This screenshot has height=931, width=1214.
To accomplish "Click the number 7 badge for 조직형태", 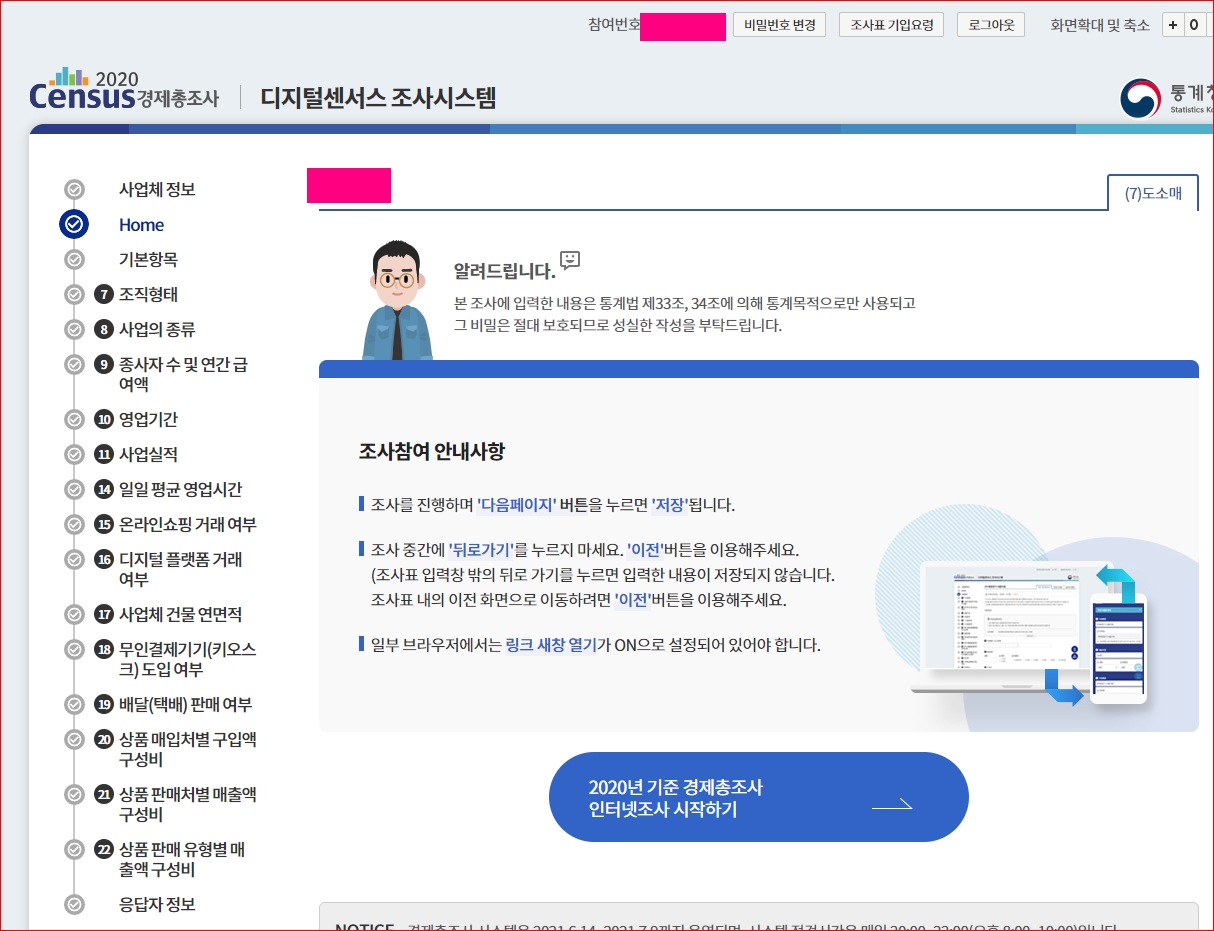I will click(104, 295).
